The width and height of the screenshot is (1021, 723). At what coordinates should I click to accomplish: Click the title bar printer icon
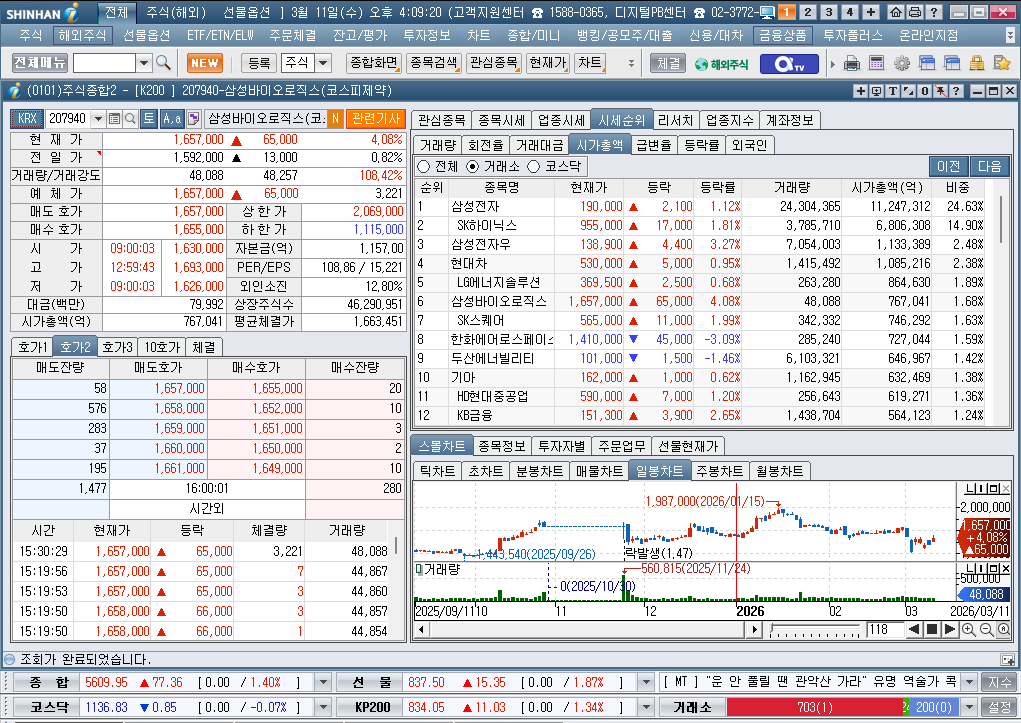tap(914, 12)
